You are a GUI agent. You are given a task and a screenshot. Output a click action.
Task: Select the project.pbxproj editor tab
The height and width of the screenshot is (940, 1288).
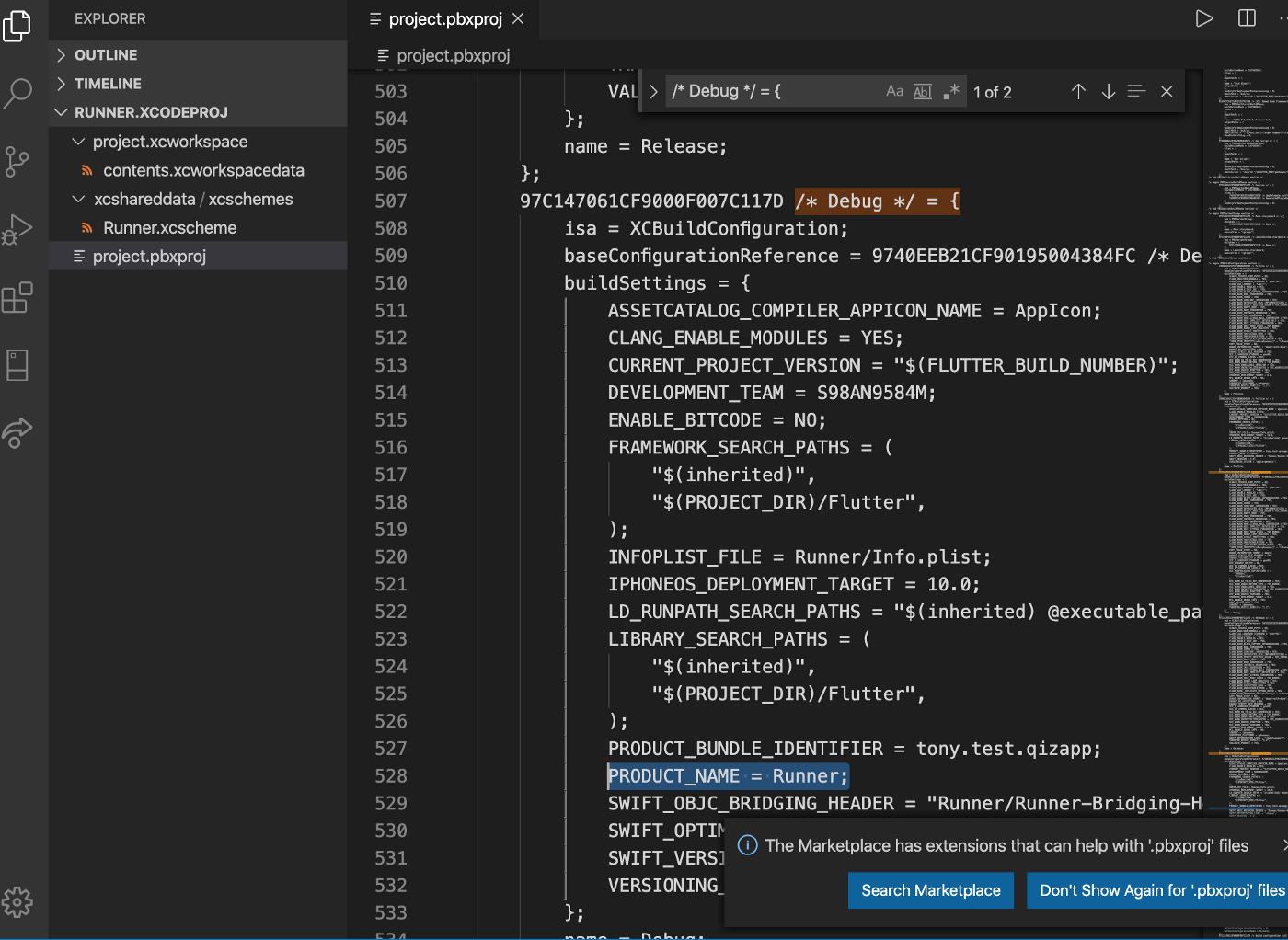point(445,19)
